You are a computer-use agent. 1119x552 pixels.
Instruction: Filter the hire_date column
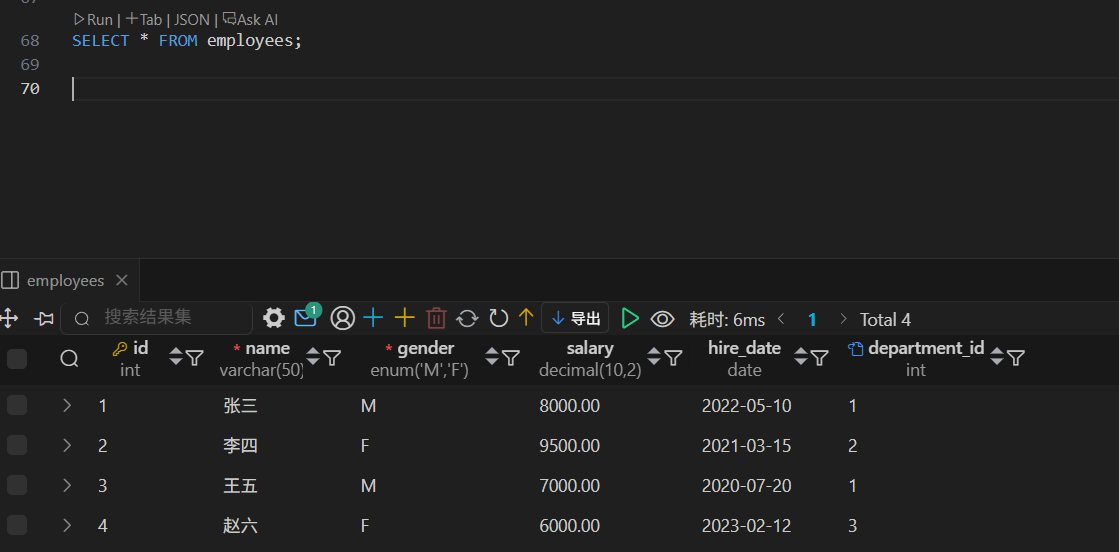click(x=820, y=358)
